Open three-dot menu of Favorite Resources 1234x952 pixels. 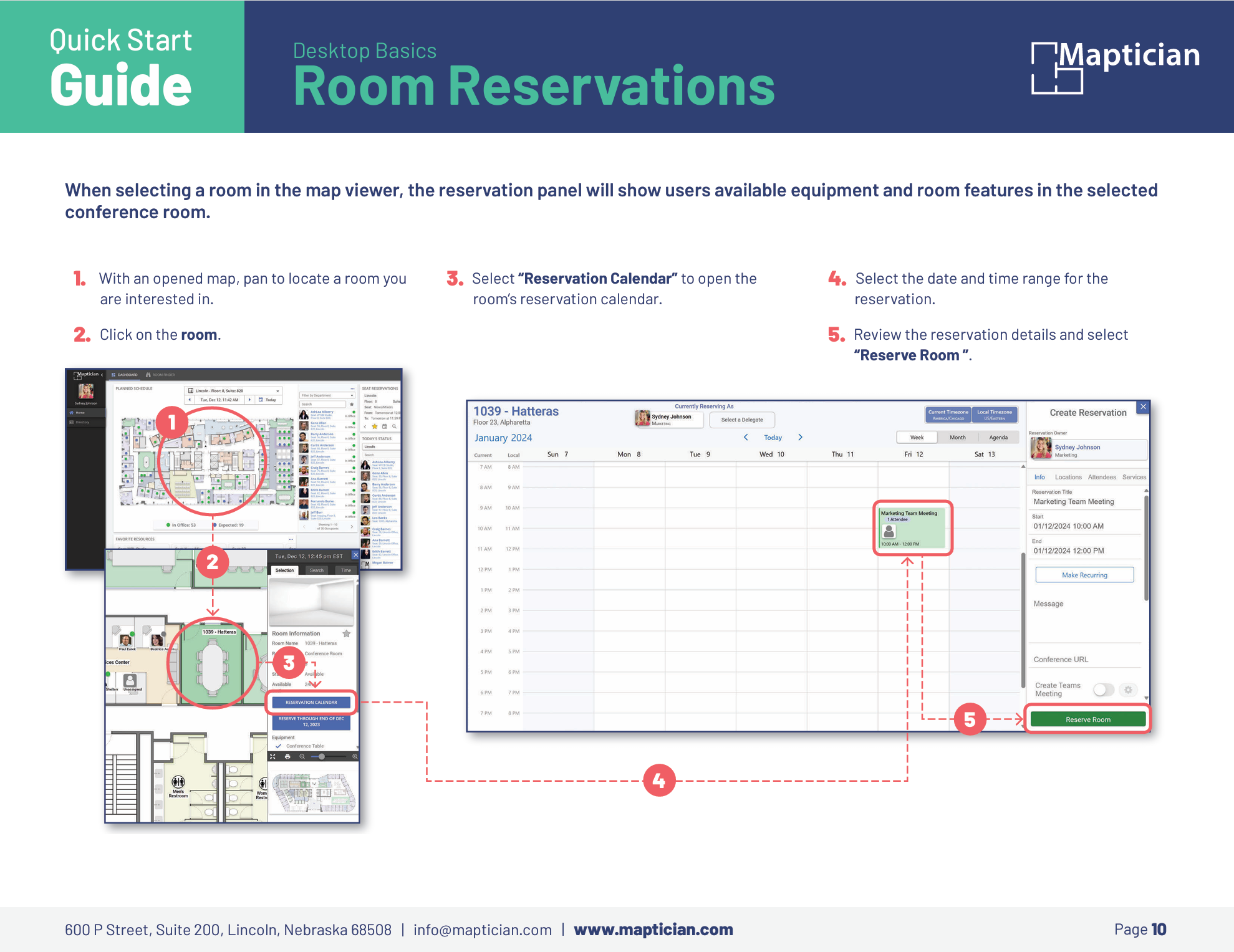291,539
